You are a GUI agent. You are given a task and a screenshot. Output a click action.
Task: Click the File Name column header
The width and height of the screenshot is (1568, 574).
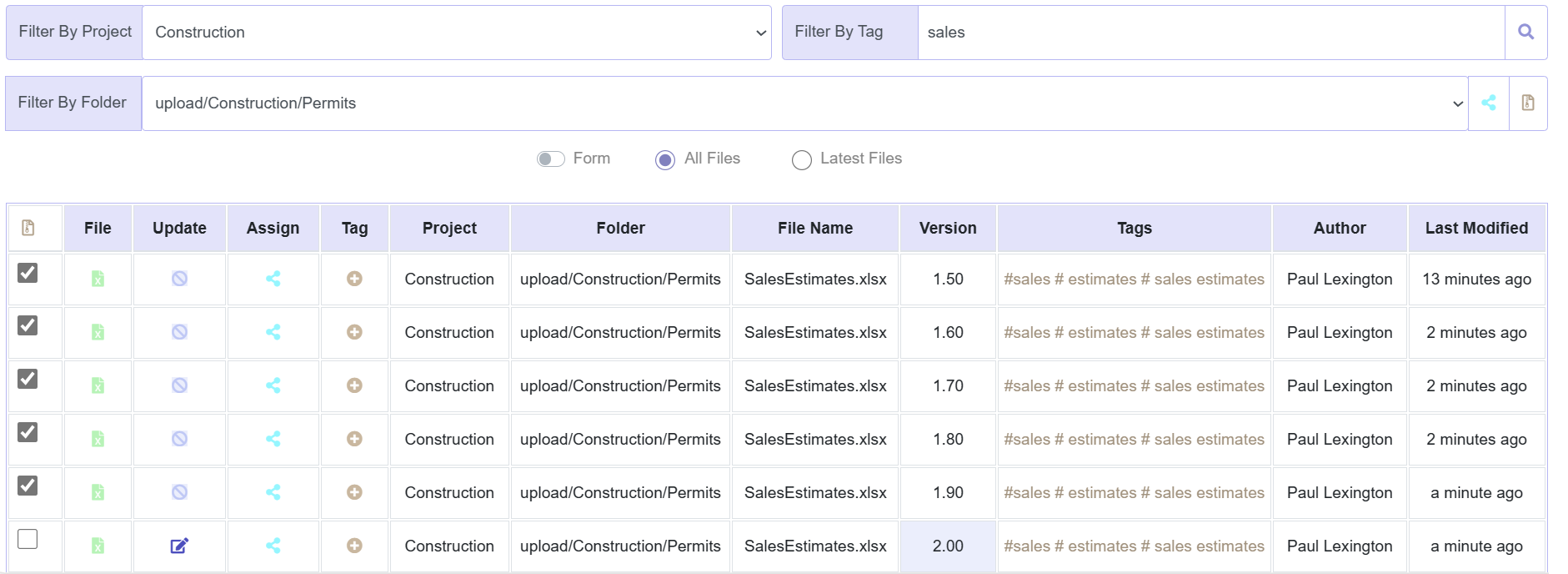coord(815,228)
